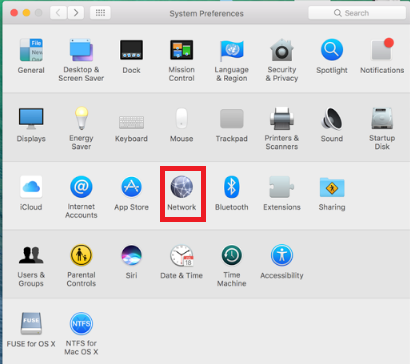Click the Show All grid button
The image size is (410, 364).
pos(100,13)
